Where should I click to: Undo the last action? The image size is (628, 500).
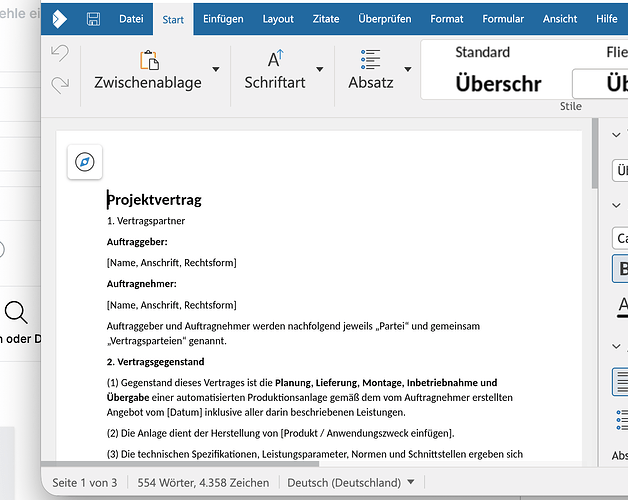(60, 53)
